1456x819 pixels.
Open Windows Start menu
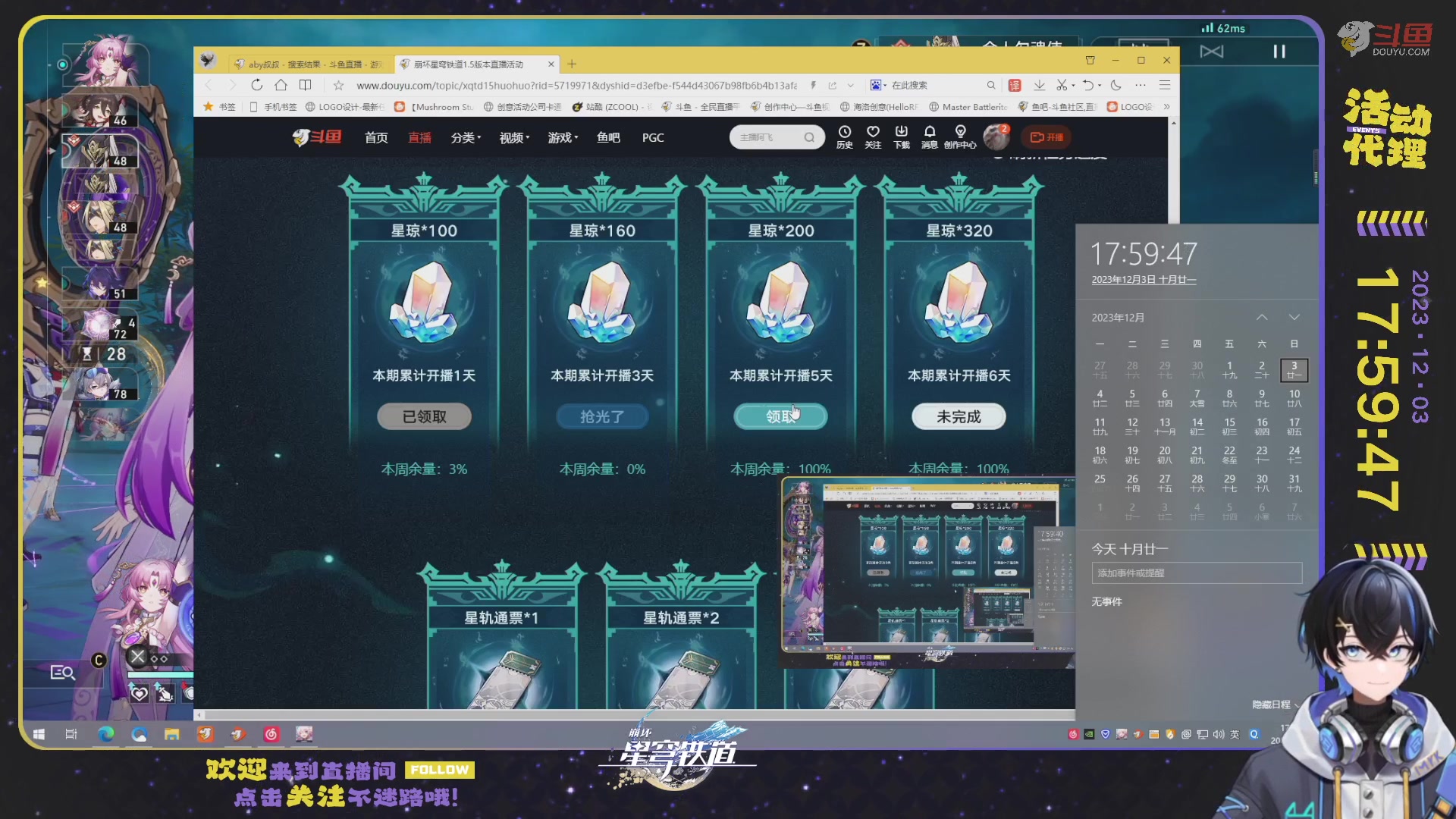point(39,734)
